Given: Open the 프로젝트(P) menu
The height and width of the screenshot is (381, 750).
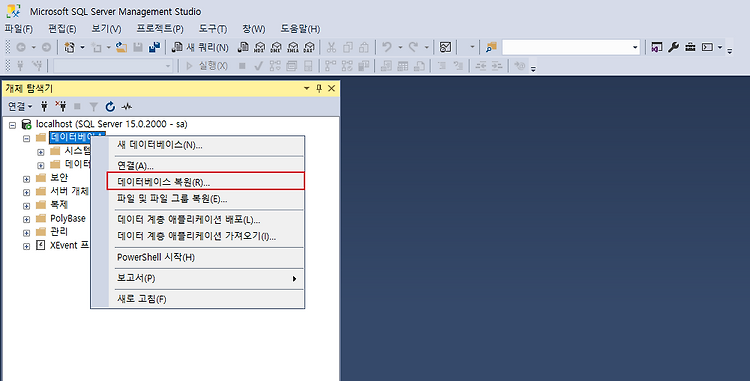Looking at the screenshot, I should pyautogui.click(x=160, y=29).
